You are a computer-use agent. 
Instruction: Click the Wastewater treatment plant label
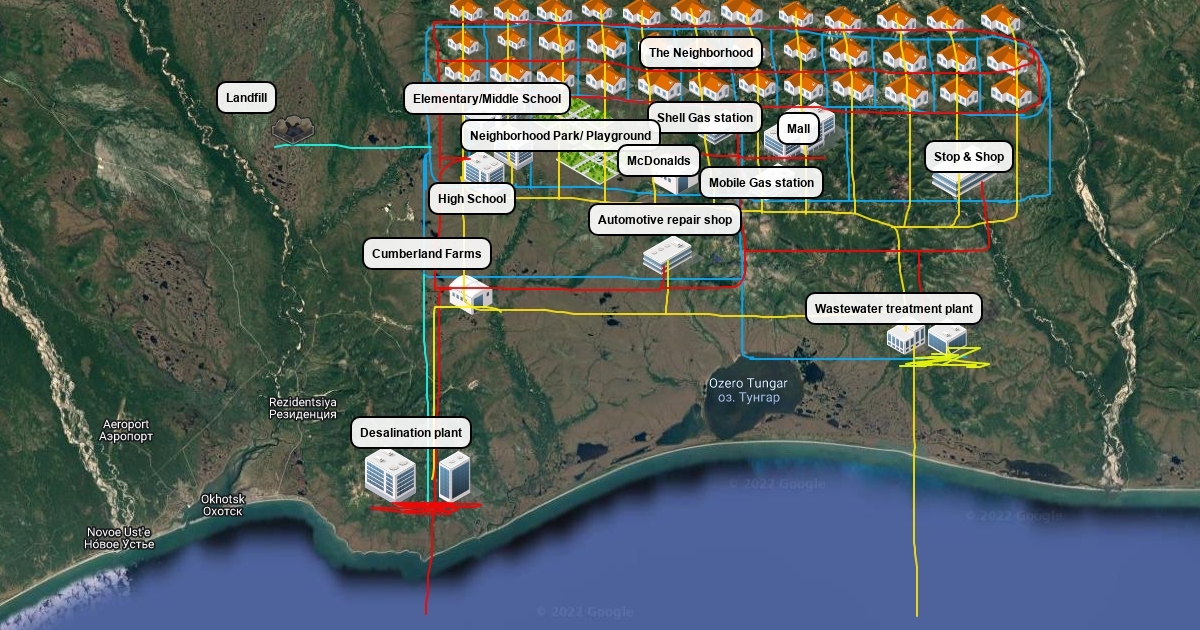(893, 309)
